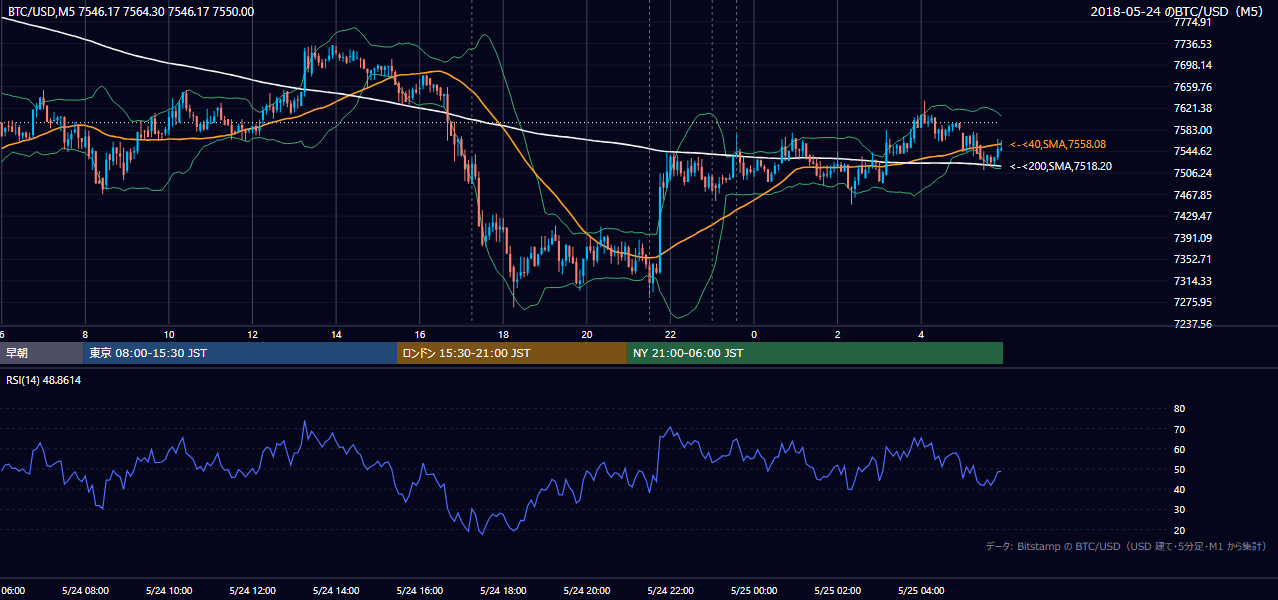Click the hour tick 14 under the chart
This screenshot has width=1278, height=600.
(x=336, y=334)
